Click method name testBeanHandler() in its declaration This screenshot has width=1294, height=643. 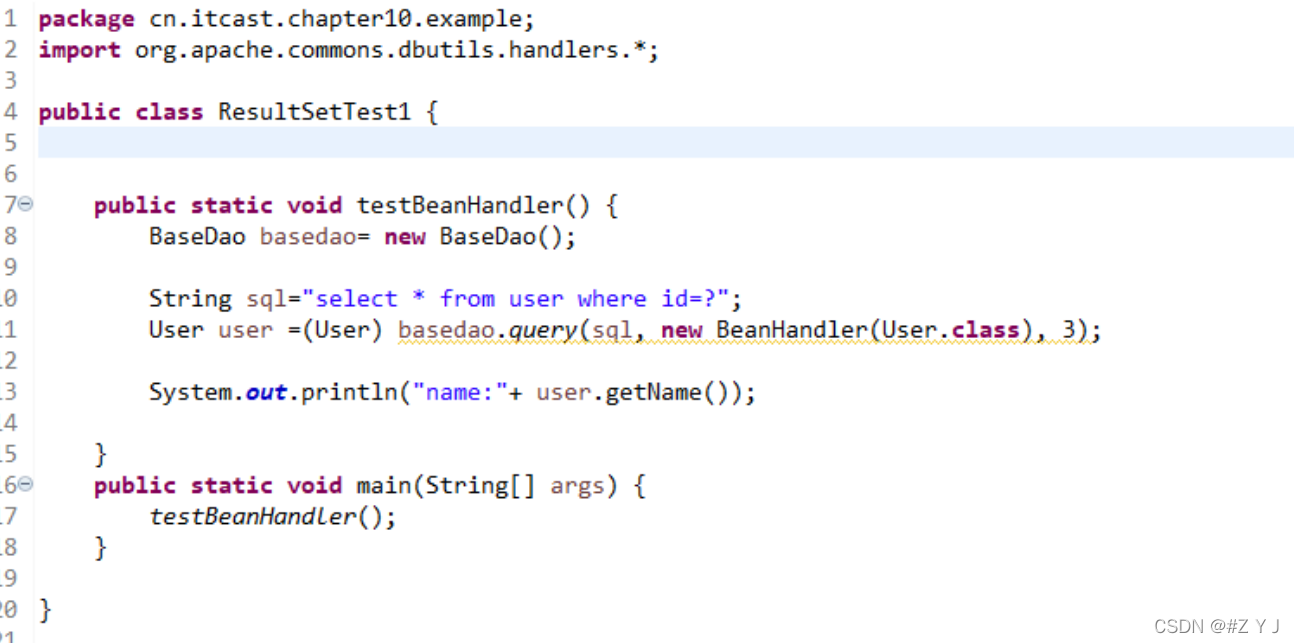(x=474, y=205)
